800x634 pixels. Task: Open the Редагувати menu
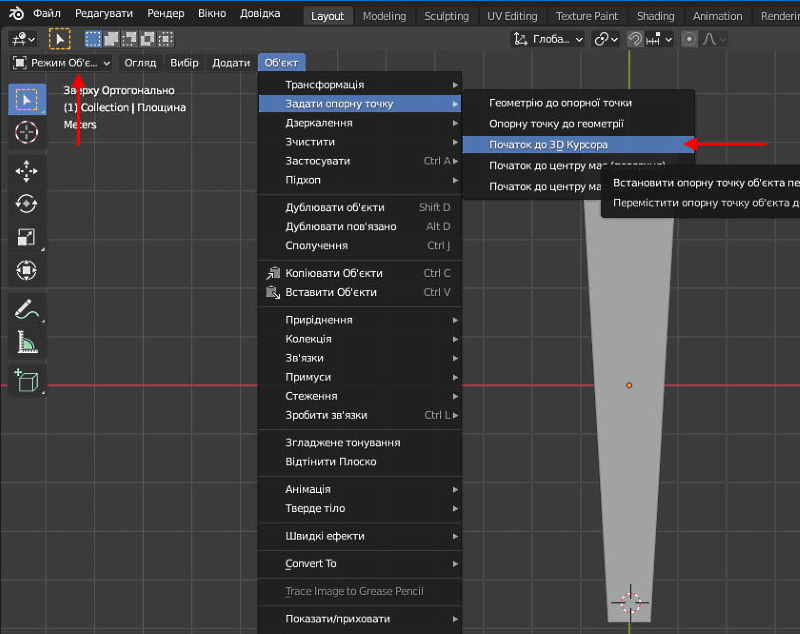[x=104, y=13]
